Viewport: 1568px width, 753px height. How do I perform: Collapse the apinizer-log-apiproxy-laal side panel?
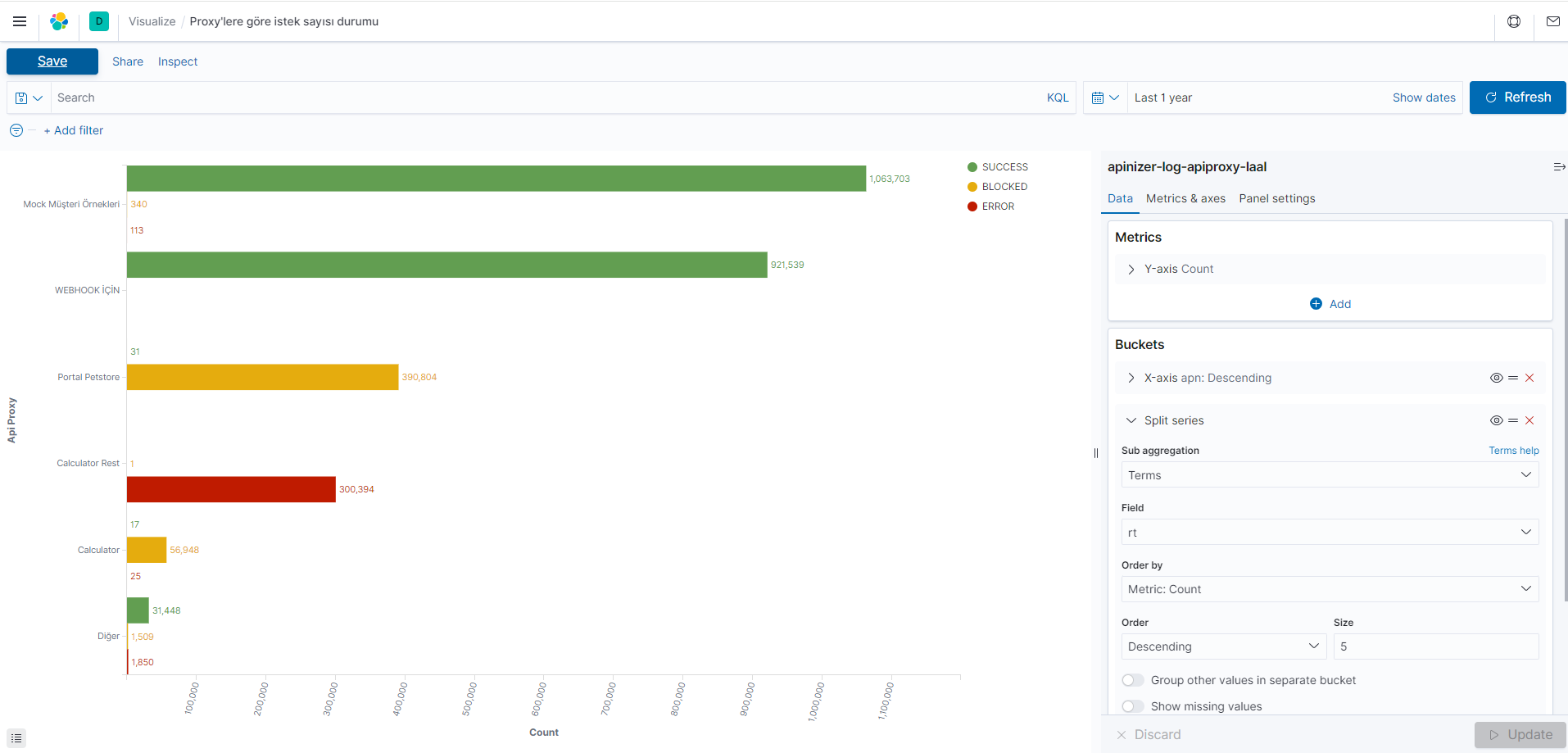(1559, 166)
